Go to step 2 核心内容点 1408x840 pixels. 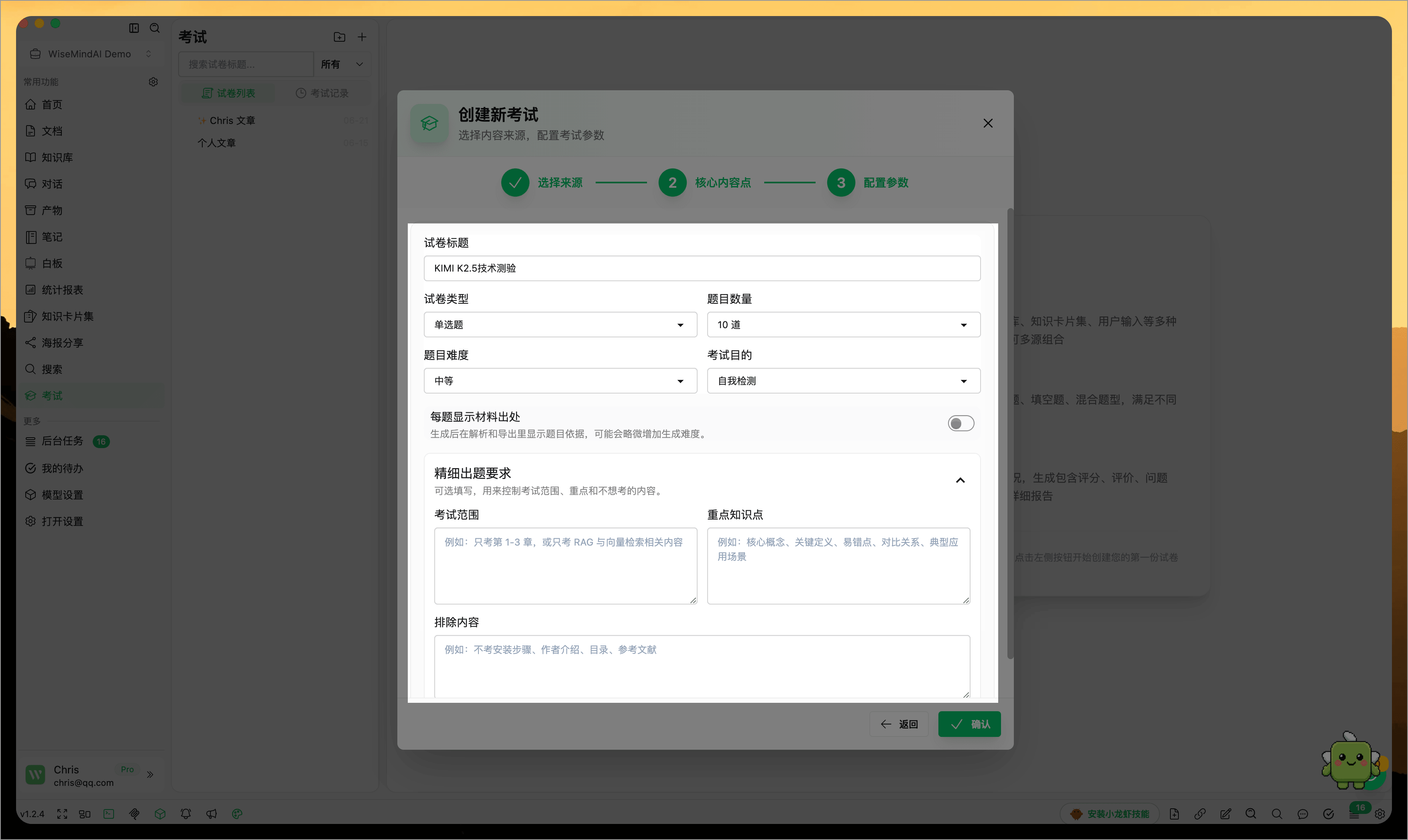(x=704, y=182)
